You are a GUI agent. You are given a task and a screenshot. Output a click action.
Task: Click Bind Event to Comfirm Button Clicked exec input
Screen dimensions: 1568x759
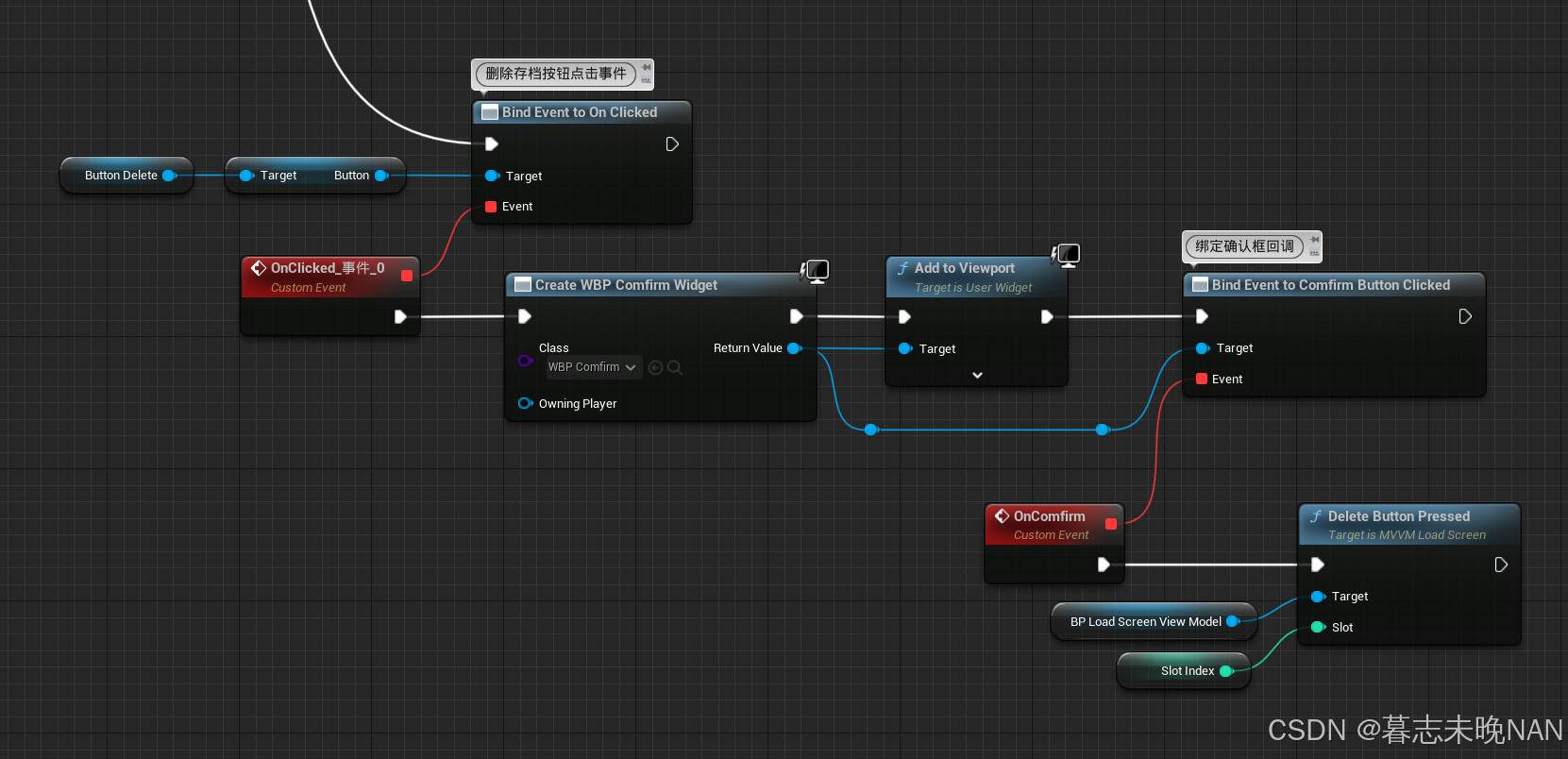[1202, 317]
